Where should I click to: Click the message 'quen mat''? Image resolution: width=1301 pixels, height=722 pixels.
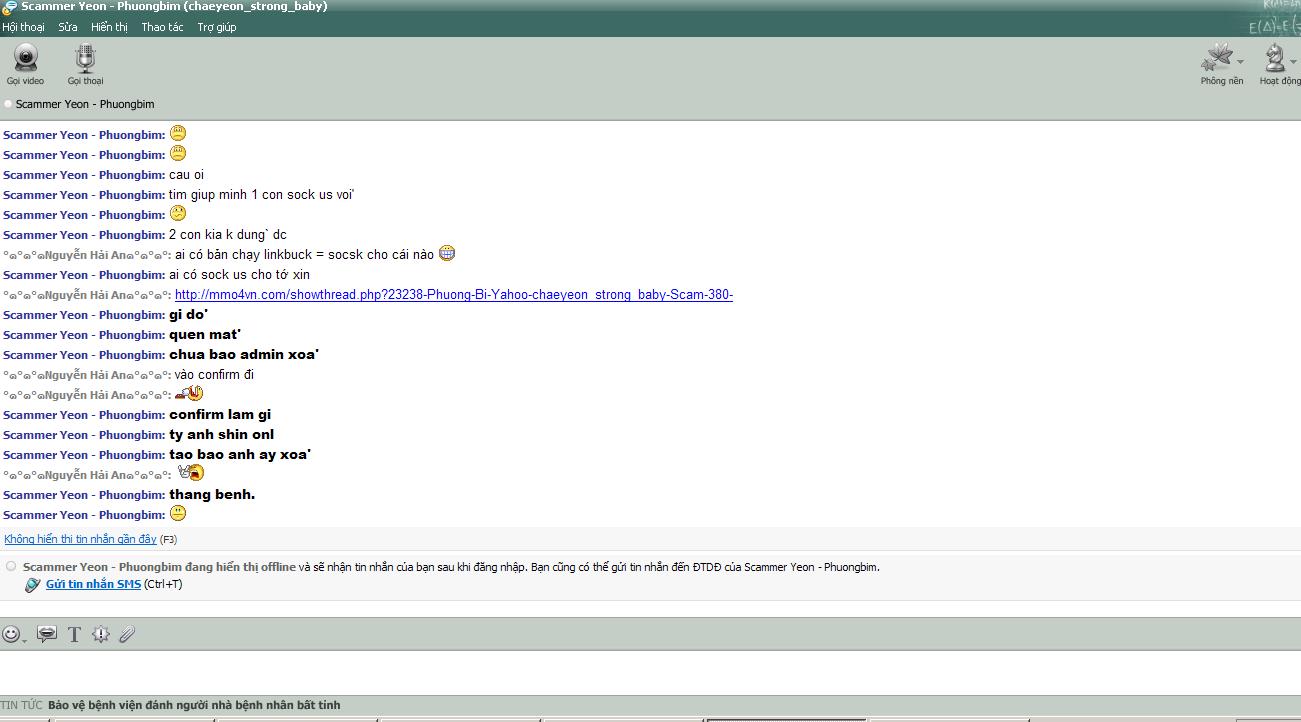205,335
